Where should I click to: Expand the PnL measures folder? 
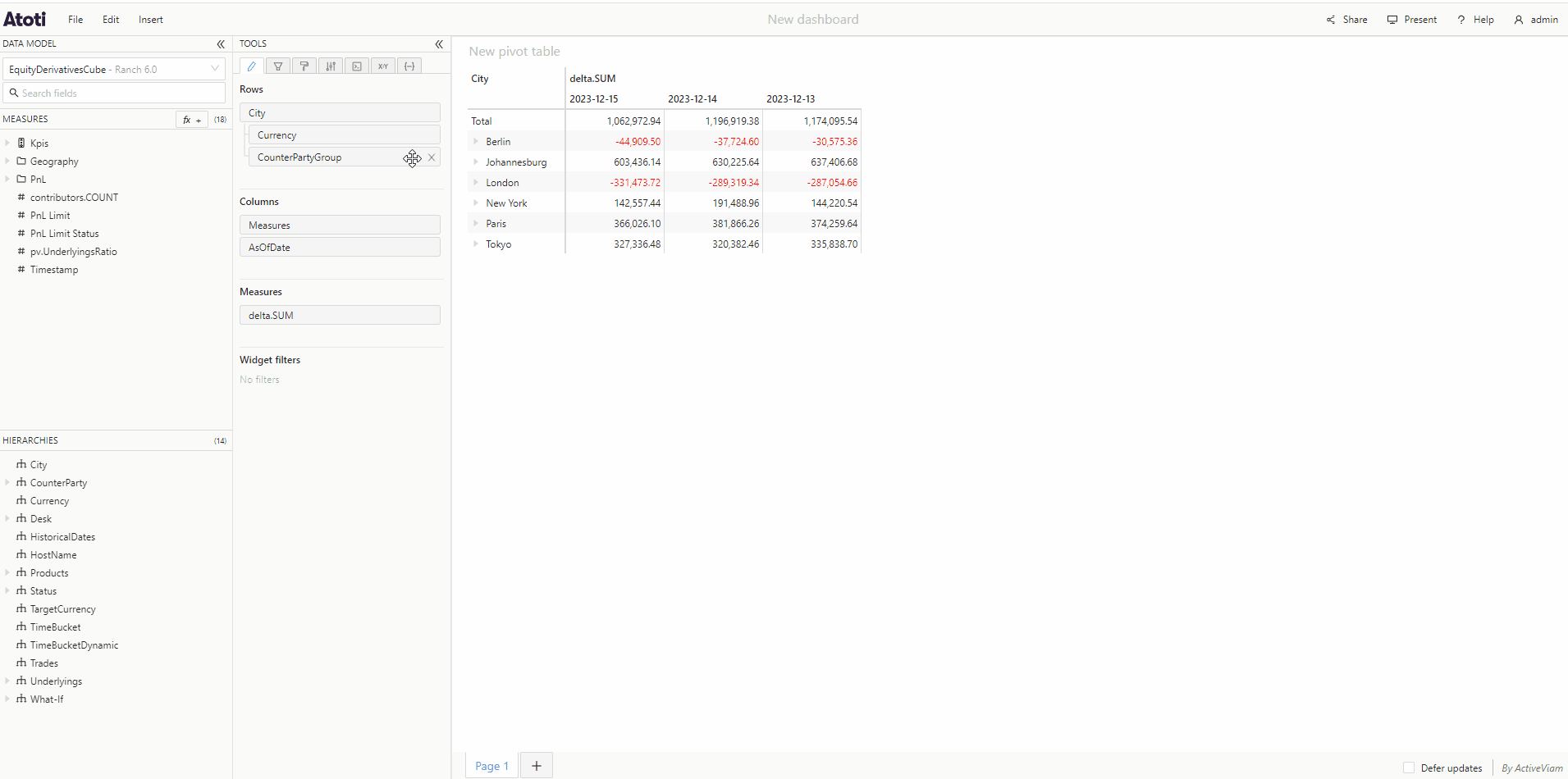[7, 179]
